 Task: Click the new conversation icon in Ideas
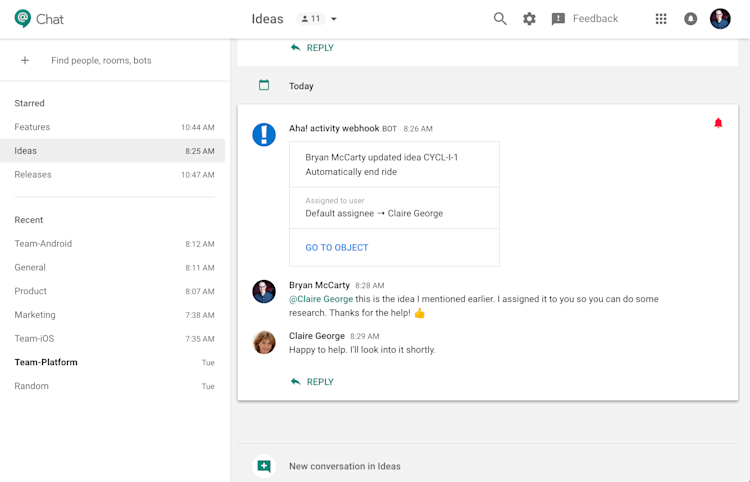[264, 466]
